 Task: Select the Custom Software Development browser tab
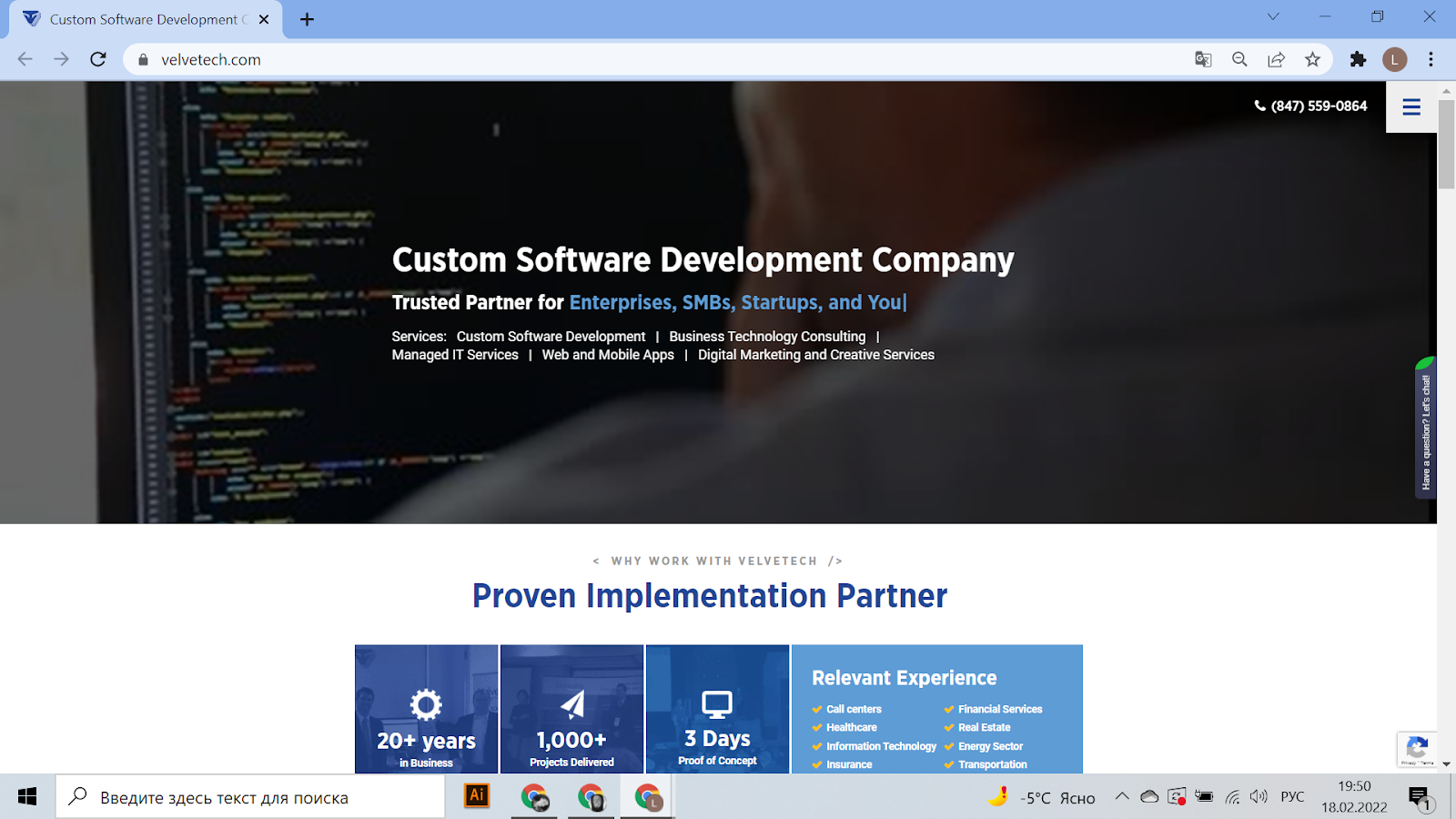coord(146,19)
